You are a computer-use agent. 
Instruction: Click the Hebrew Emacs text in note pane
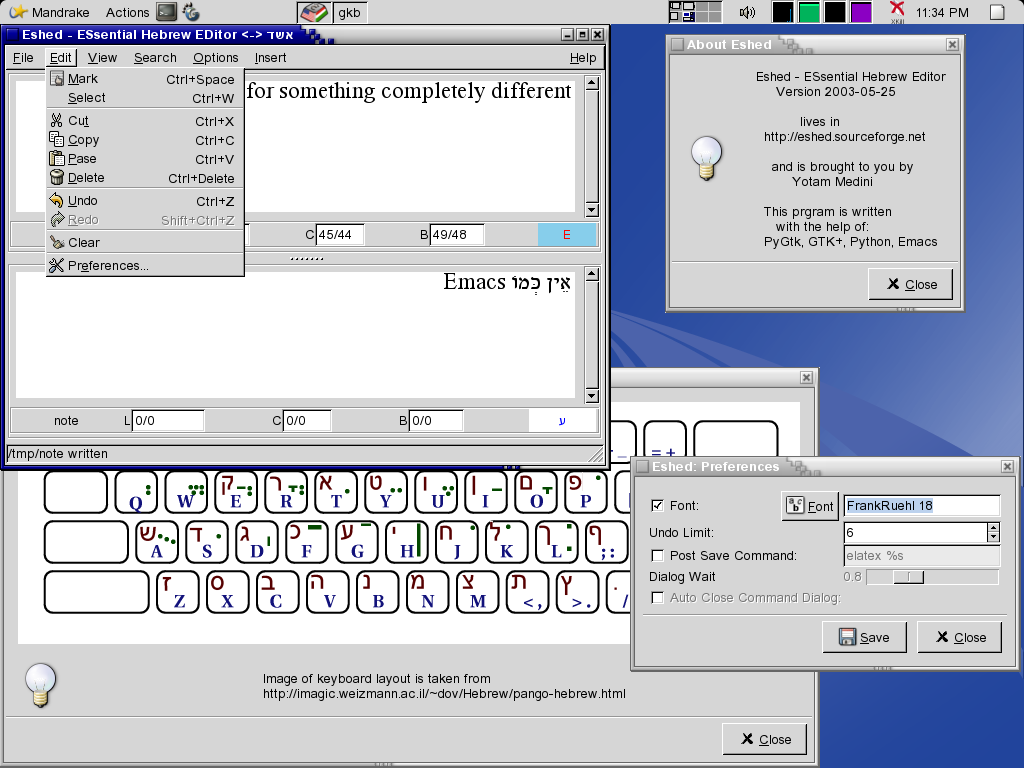[x=507, y=283]
